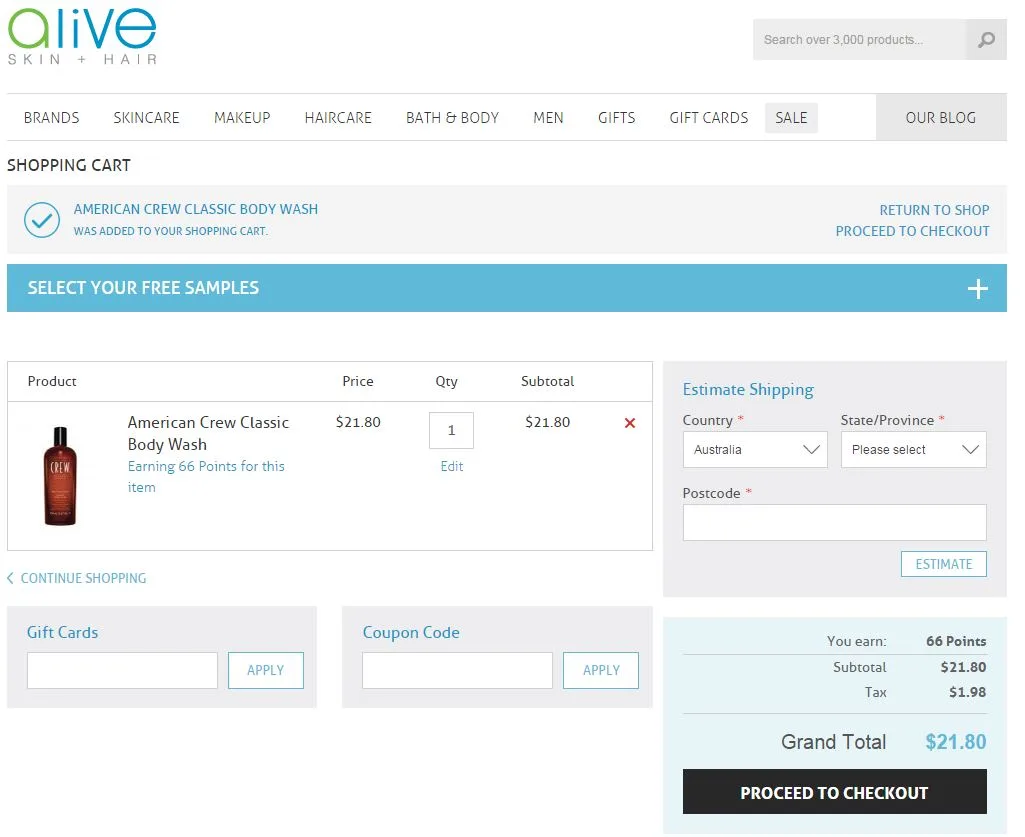
Task: Remove American Crew Body Wash with red X
Action: coord(630,423)
